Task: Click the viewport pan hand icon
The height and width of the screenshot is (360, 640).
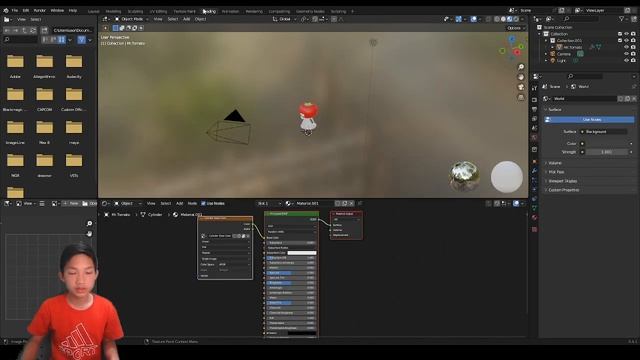Action: point(521,77)
